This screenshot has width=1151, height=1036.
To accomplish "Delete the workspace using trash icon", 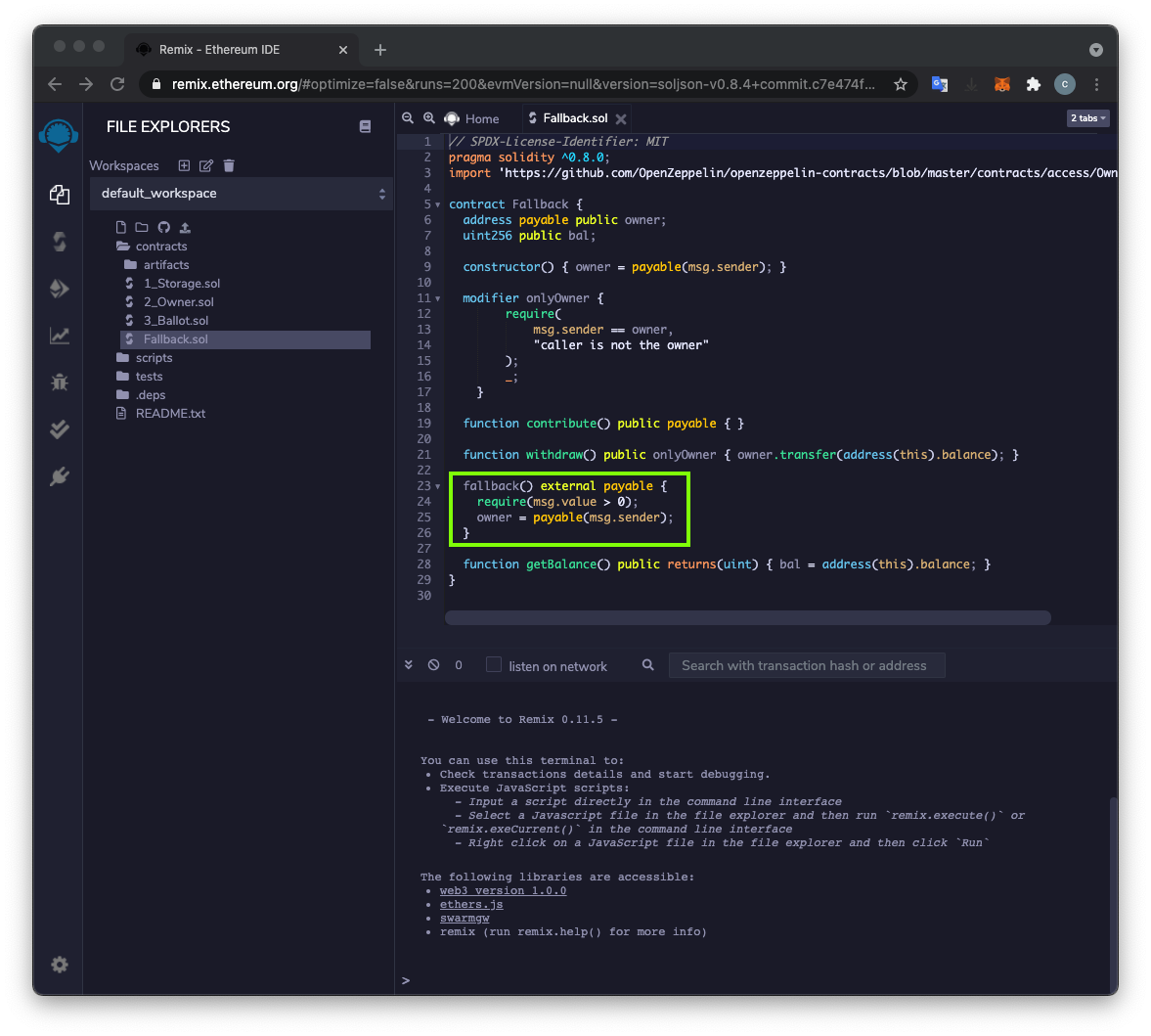I will click(229, 165).
